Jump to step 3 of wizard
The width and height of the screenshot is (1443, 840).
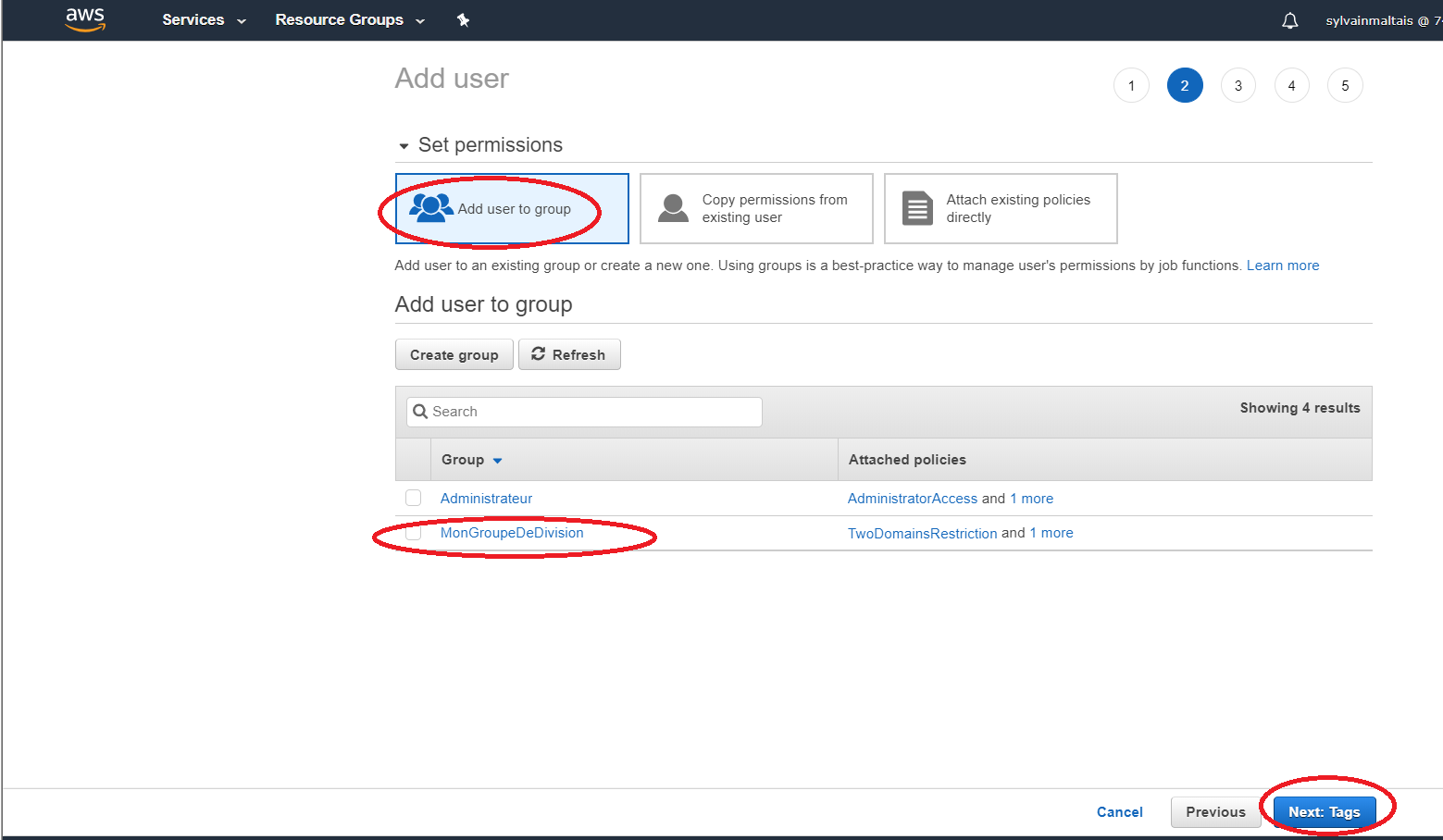1238,86
